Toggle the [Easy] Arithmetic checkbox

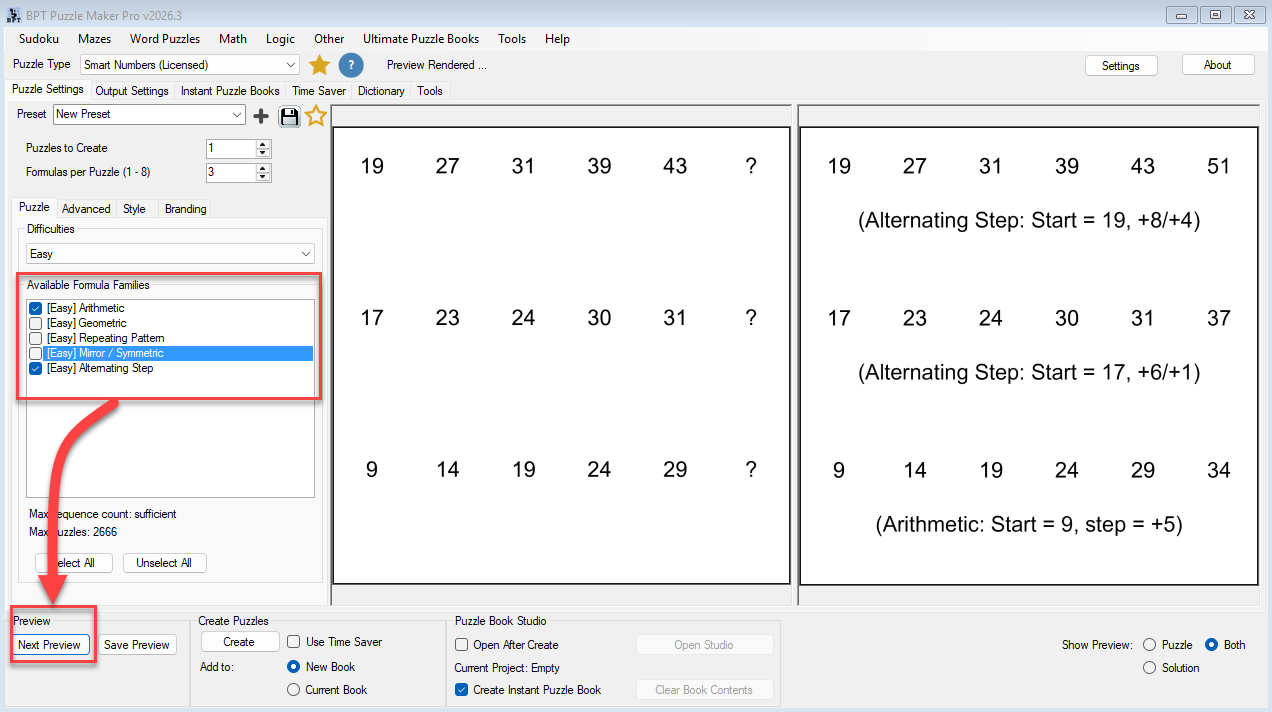coord(36,308)
